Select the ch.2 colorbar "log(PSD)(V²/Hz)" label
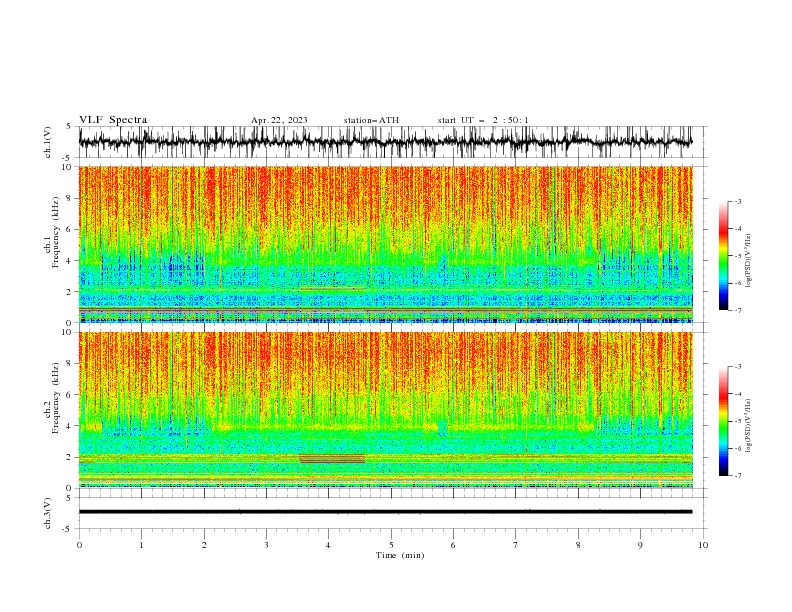The width and height of the screenshot is (792, 612). (x=748, y=426)
